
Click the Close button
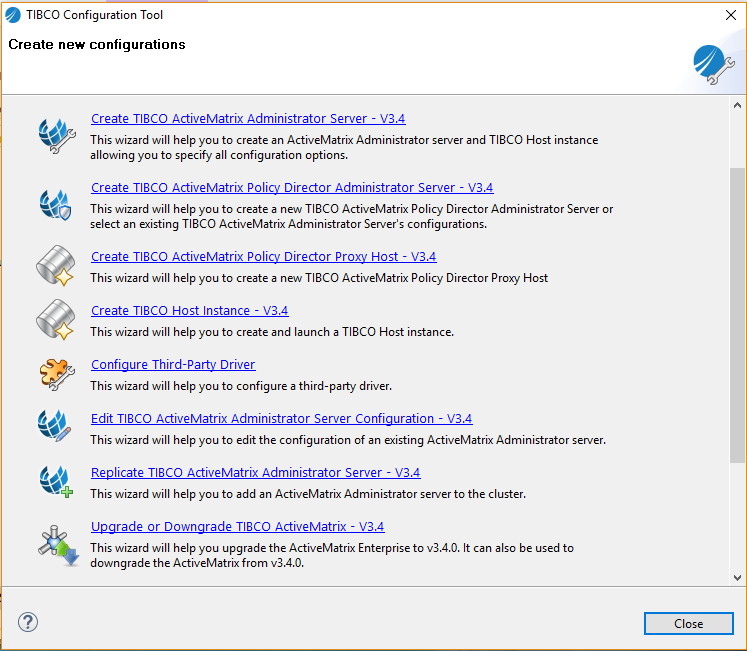click(688, 623)
